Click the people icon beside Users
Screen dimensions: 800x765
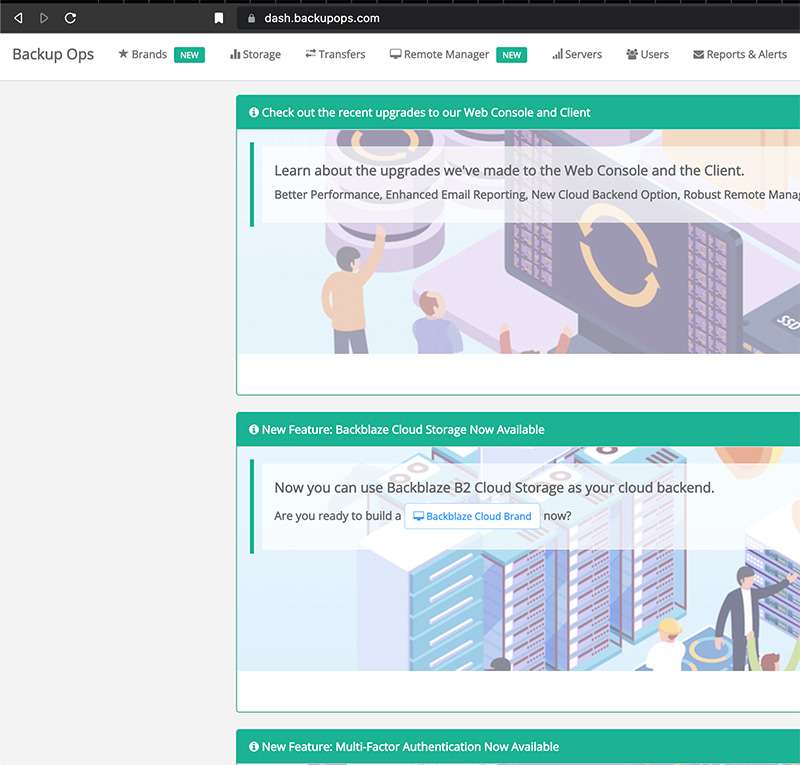click(632, 54)
